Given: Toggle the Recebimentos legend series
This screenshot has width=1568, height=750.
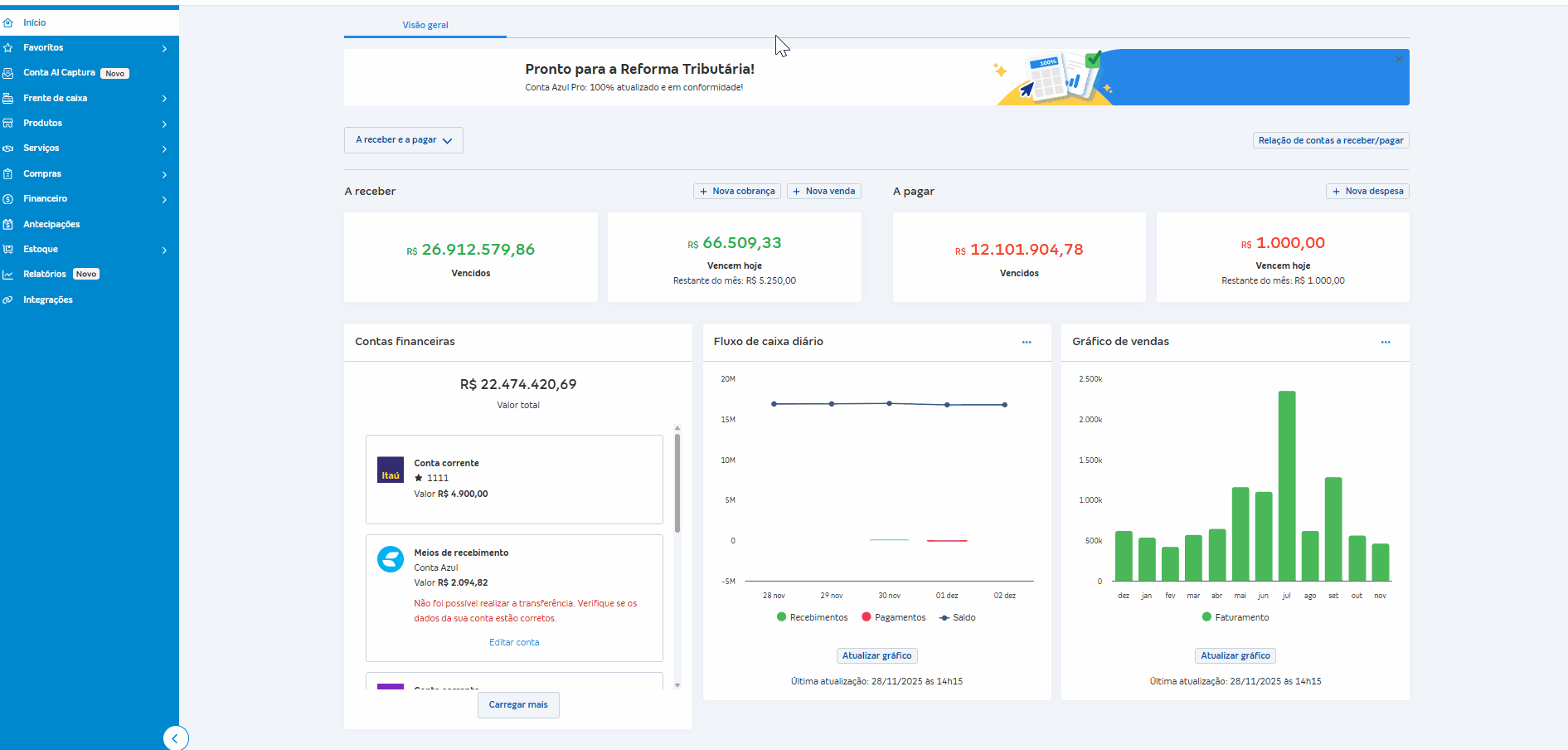Looking at the screenshot, I should [812, 617].
